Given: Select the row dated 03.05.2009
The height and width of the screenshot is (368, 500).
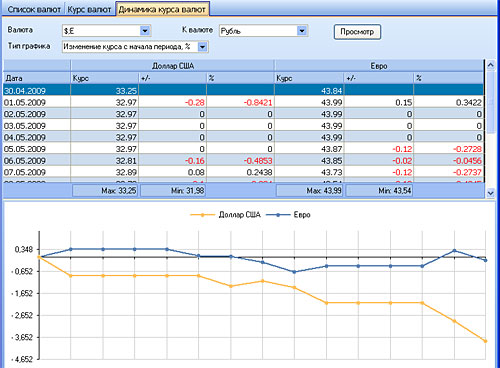Looking at the screenshot, I should pos(243,125).
